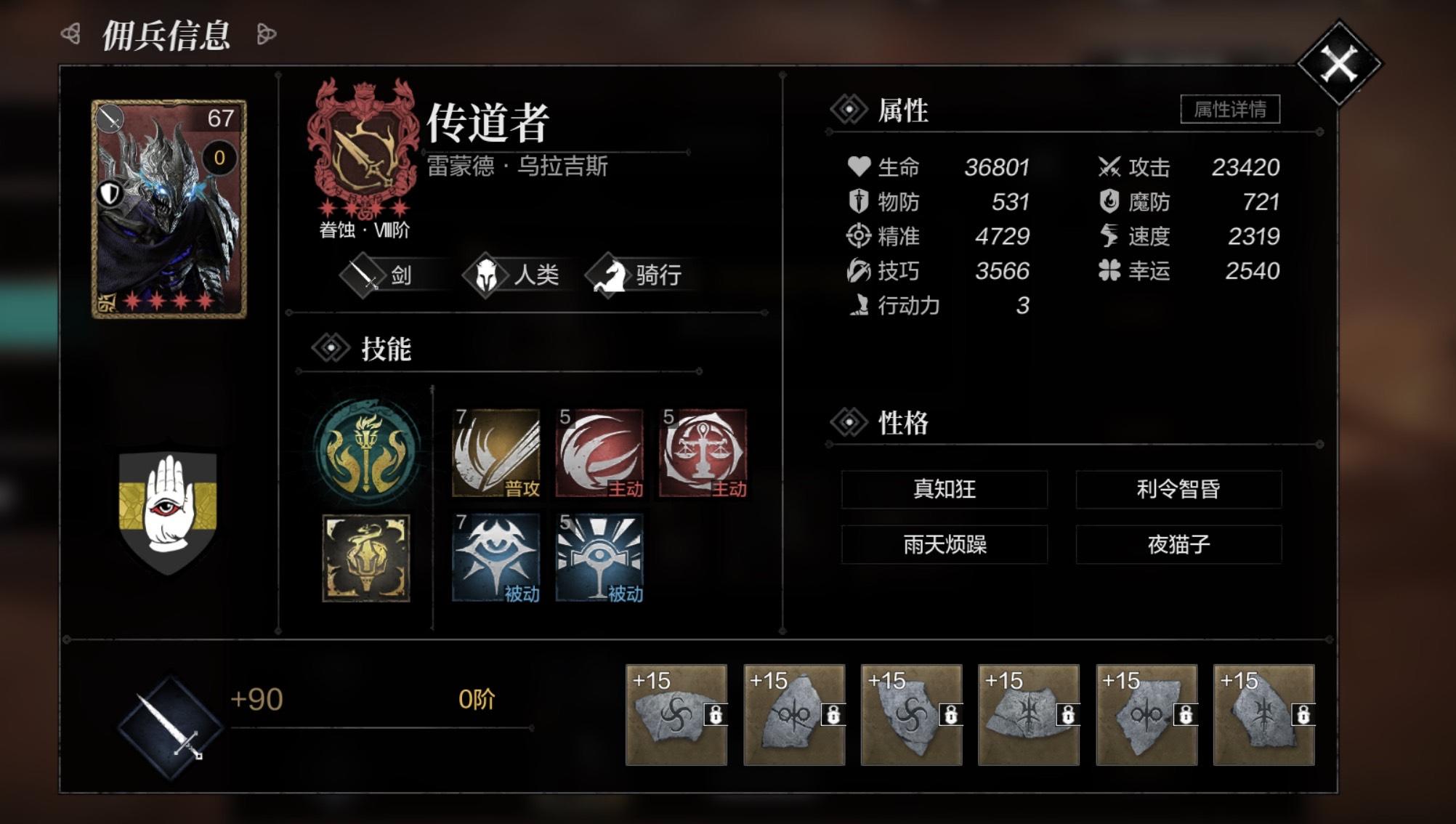Open the 利令智昏 trait box
1456x824 pixels.
click(x=1178, y=489)
